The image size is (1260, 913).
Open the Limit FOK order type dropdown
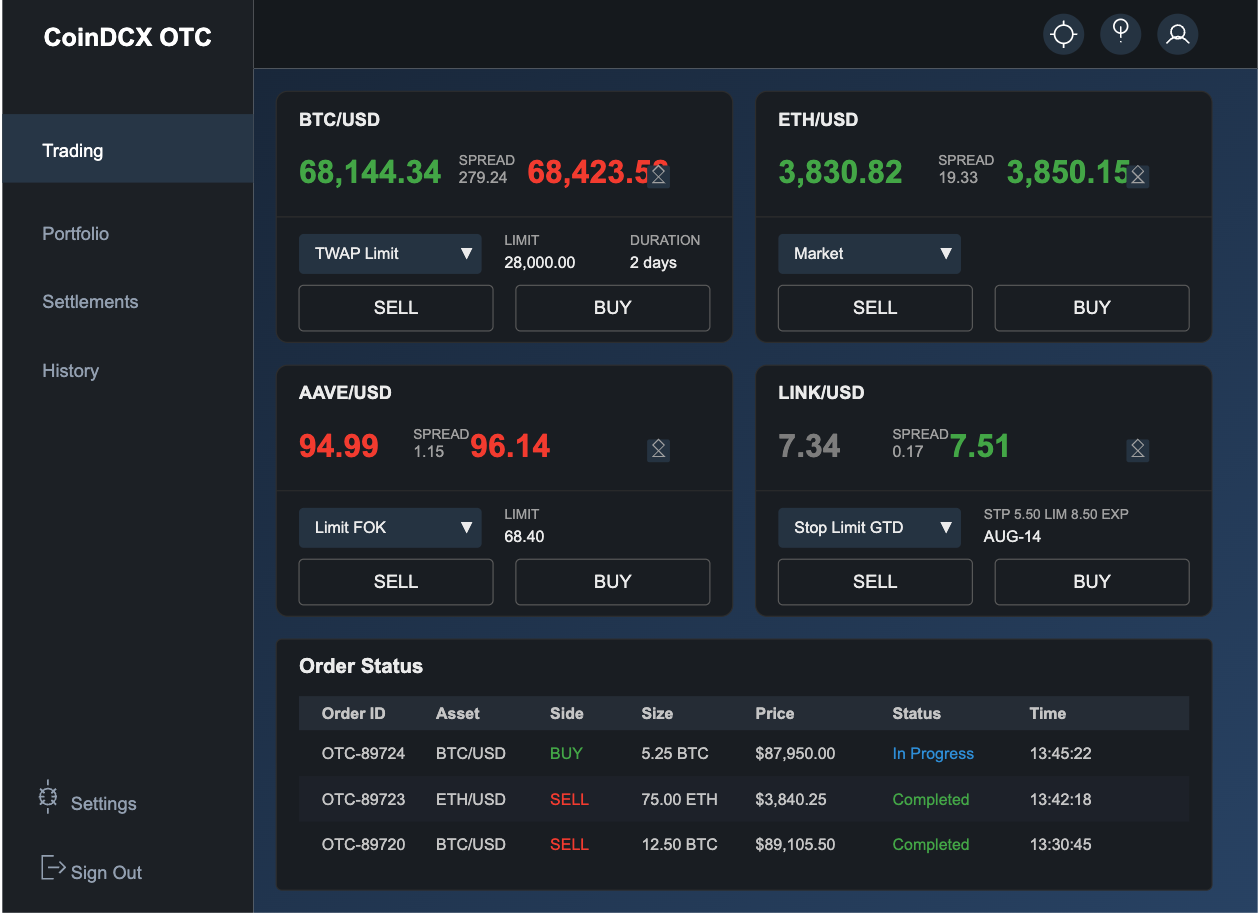(x=390, y=528)
